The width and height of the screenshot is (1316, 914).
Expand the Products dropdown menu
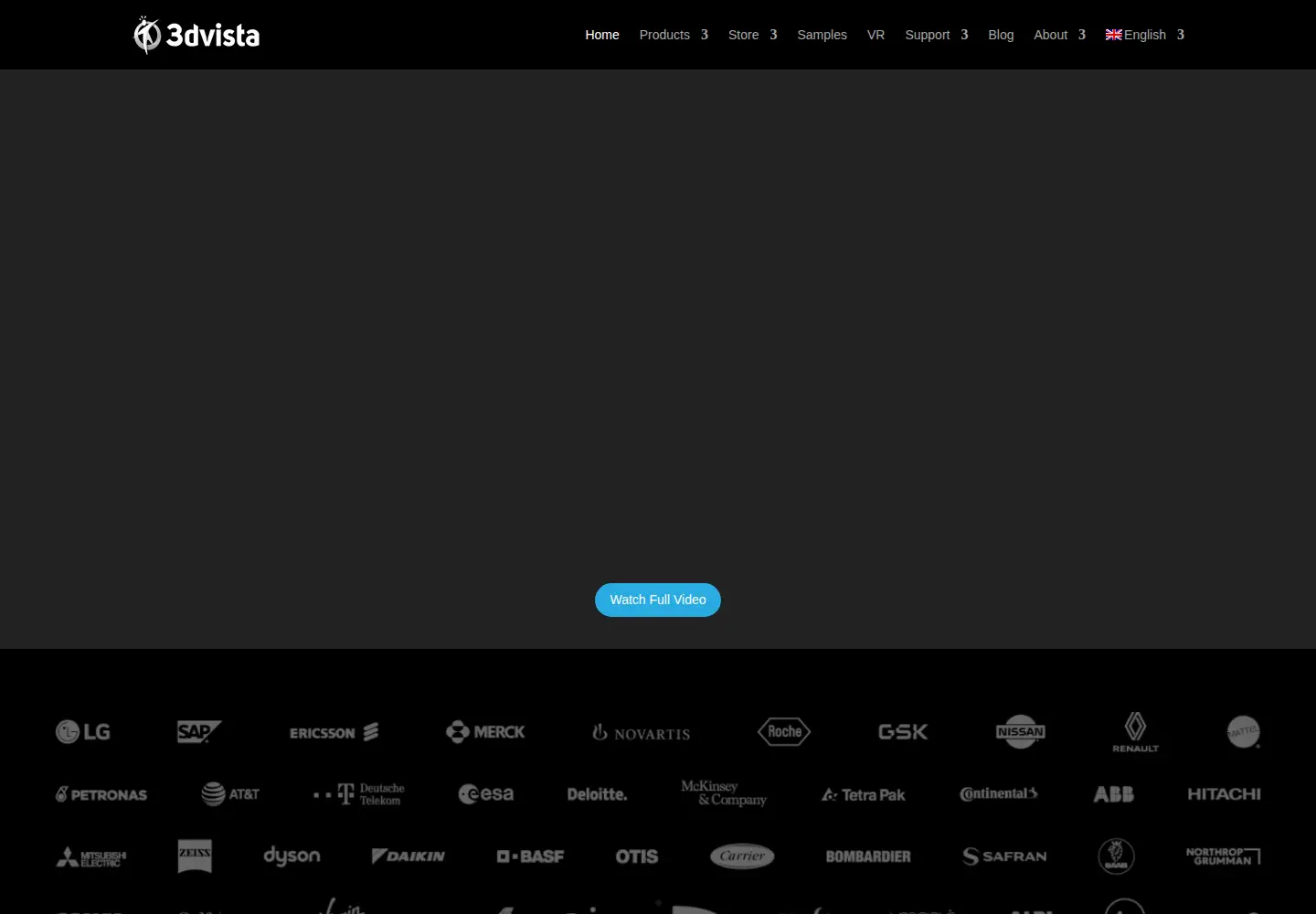pos(674,35)
